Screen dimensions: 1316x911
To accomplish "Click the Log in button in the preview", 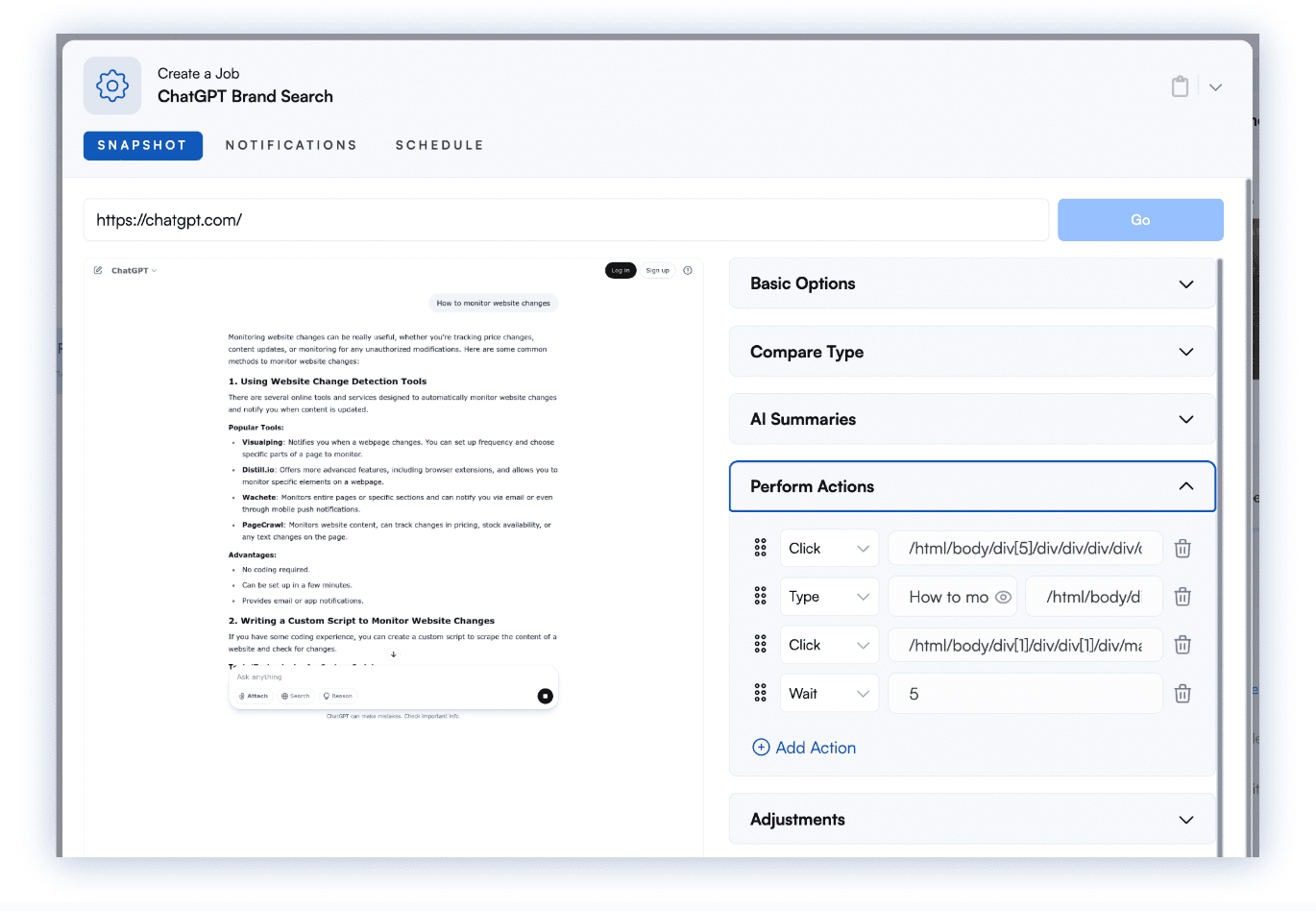I will (621, 270).
